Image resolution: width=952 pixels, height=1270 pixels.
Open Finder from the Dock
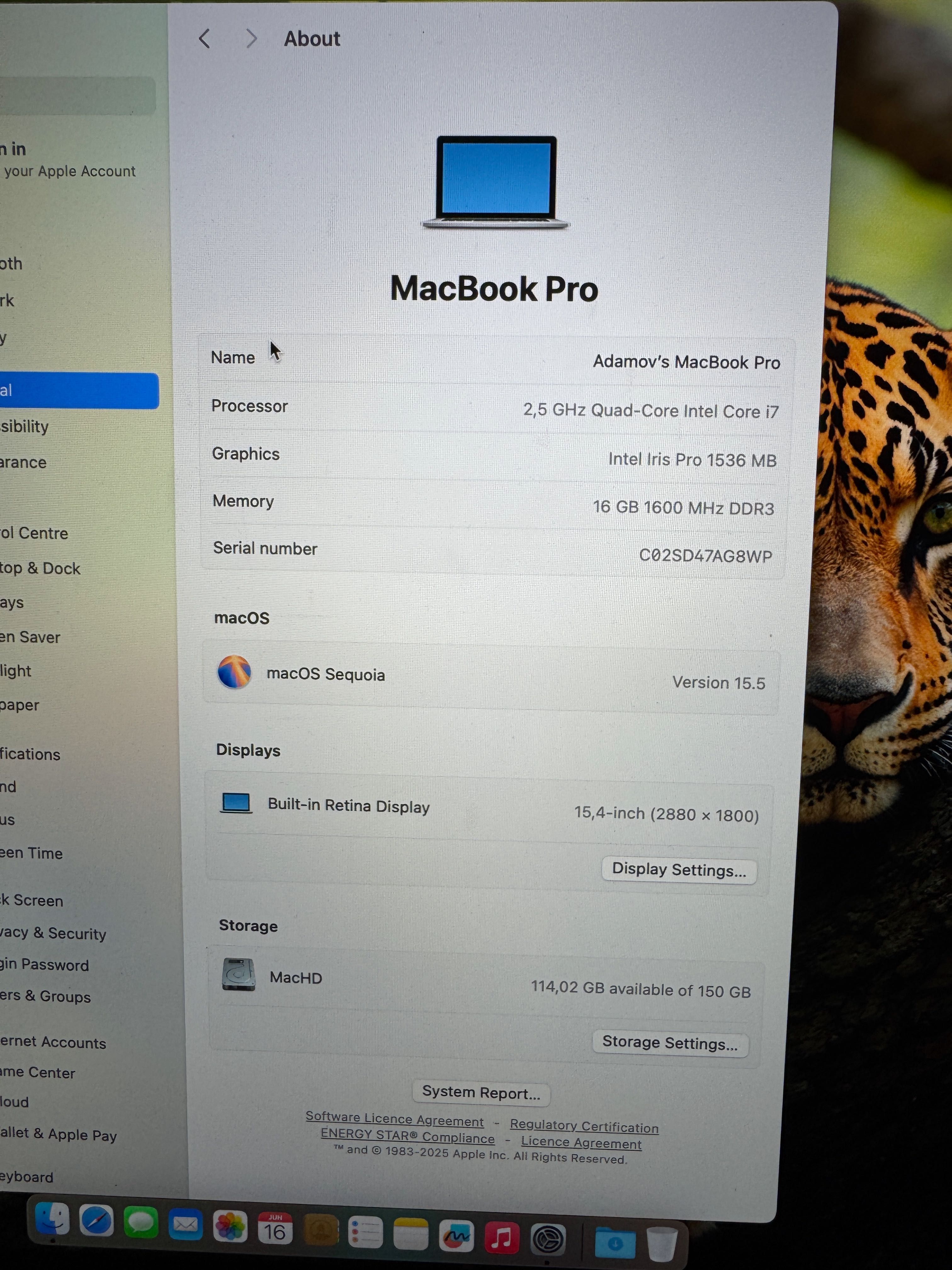52,1219
